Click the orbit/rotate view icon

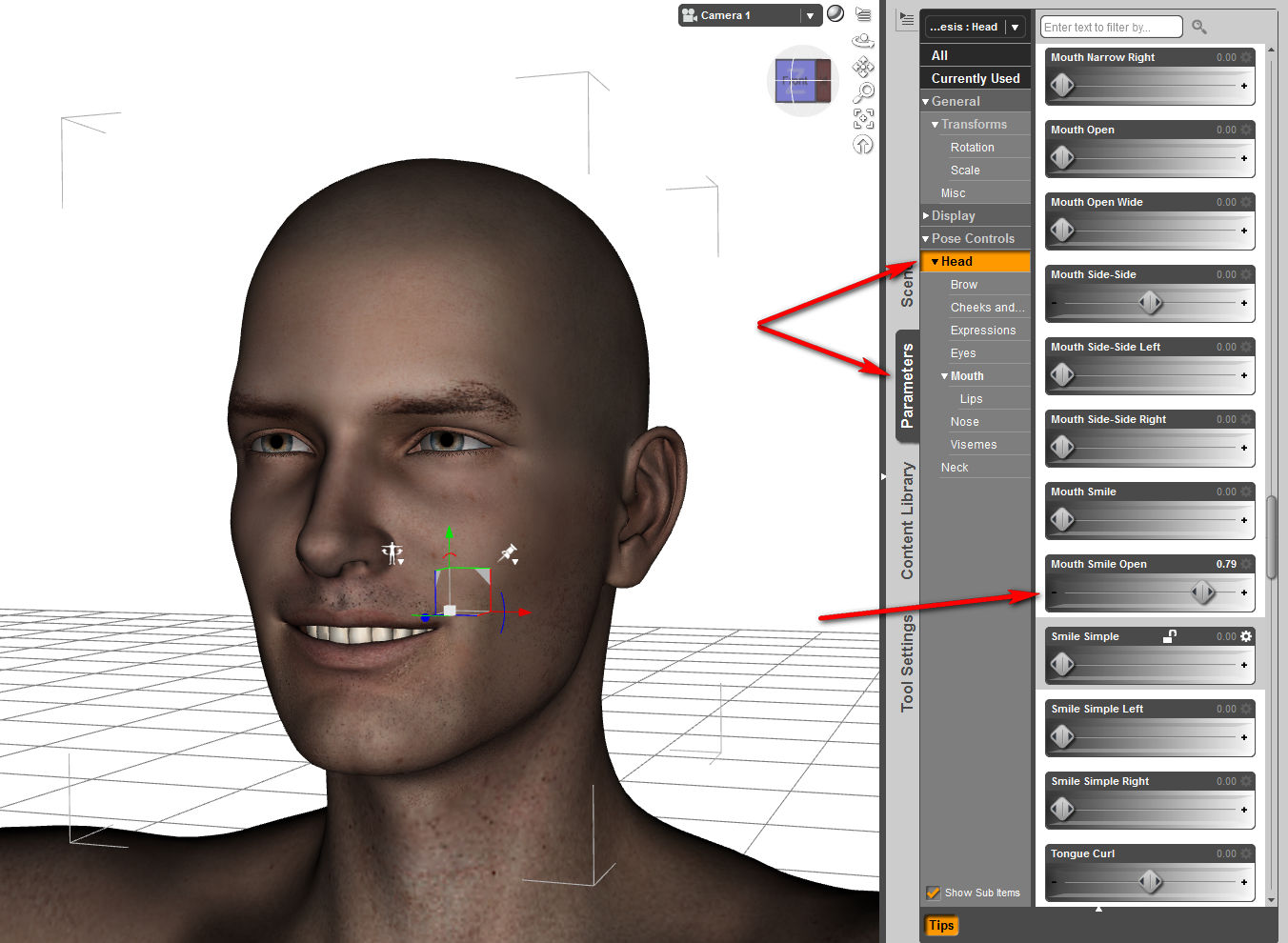[863, 40]
